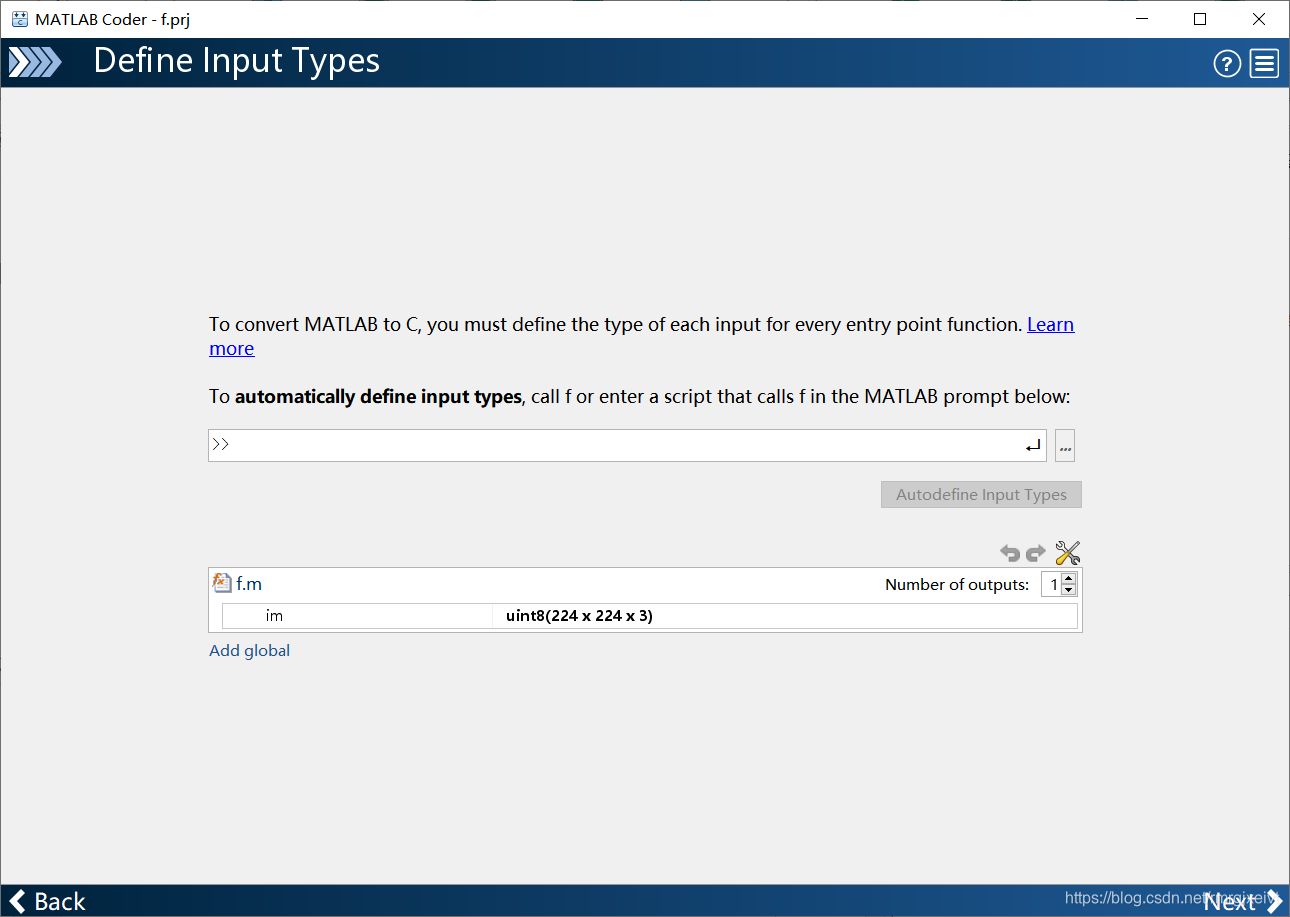Click inside the MATLAB prompt field
Viewport: 1290px width, 917px height.
[627, 446]
